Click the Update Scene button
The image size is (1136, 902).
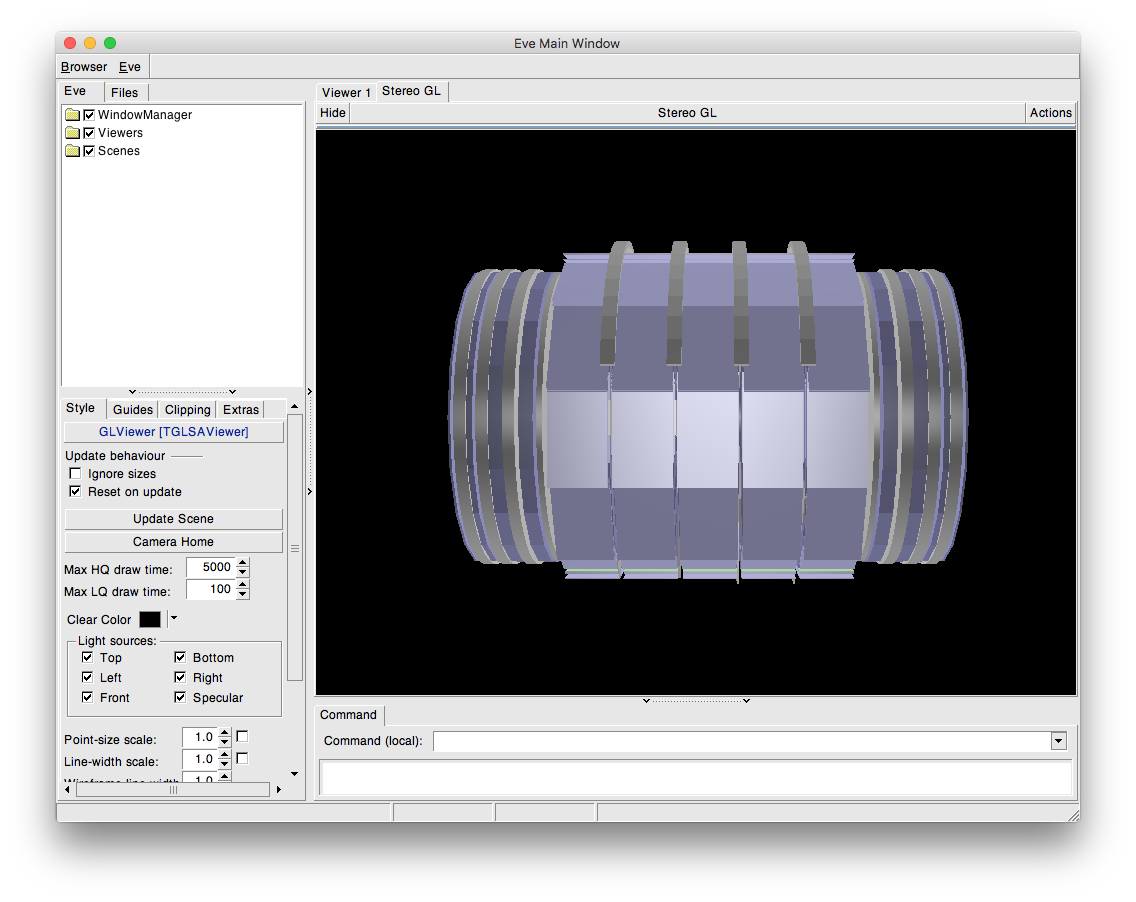point(173,519)
